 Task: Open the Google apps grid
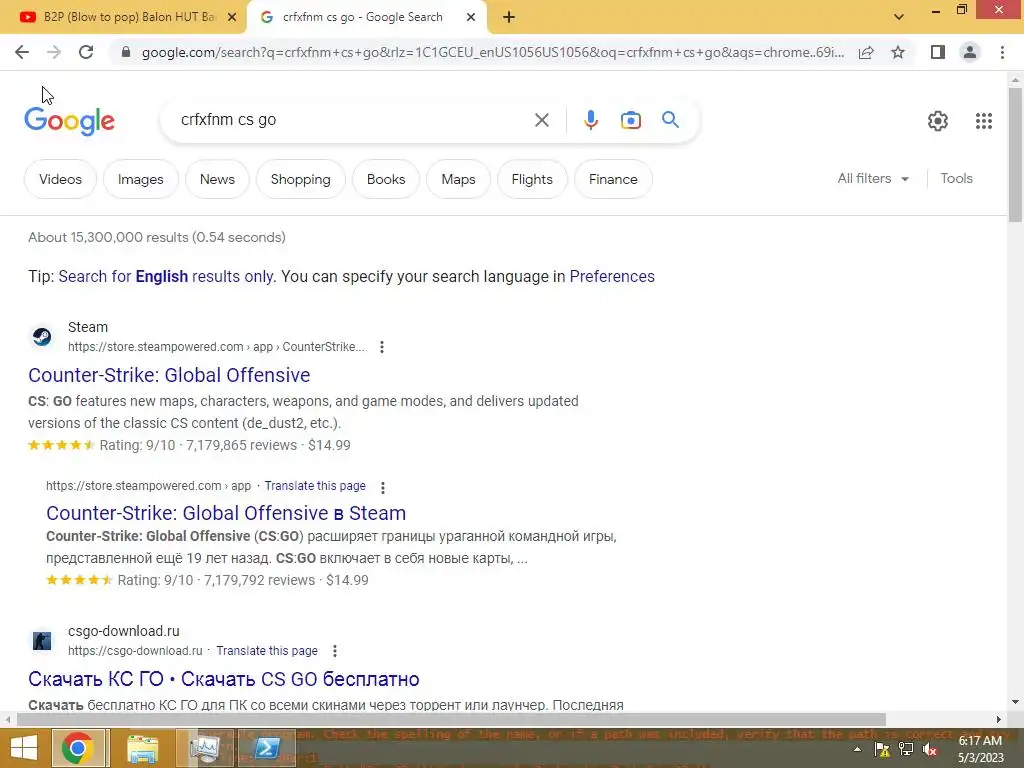click(984, 121)
